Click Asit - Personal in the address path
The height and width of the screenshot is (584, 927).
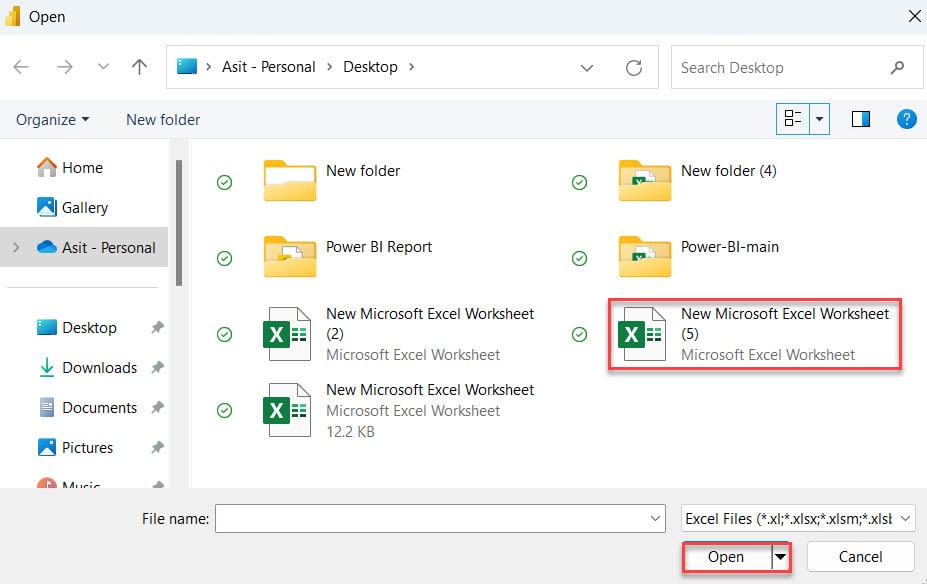coord(269,67)
